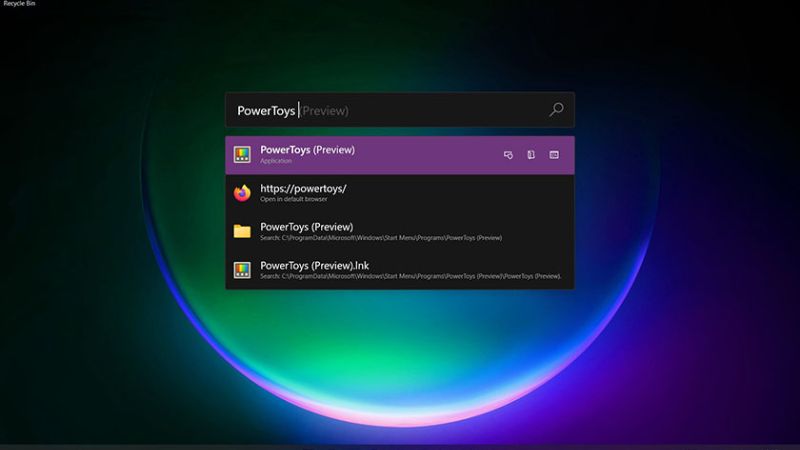
Task: Select the PowerToys (Preview).lnk result
Action: pos(399,270)
